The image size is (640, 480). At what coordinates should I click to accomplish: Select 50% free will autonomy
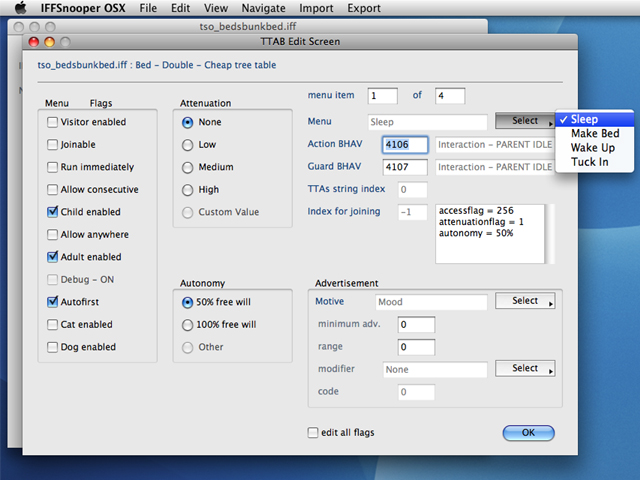pyautogui.click(x=187, y=302)
